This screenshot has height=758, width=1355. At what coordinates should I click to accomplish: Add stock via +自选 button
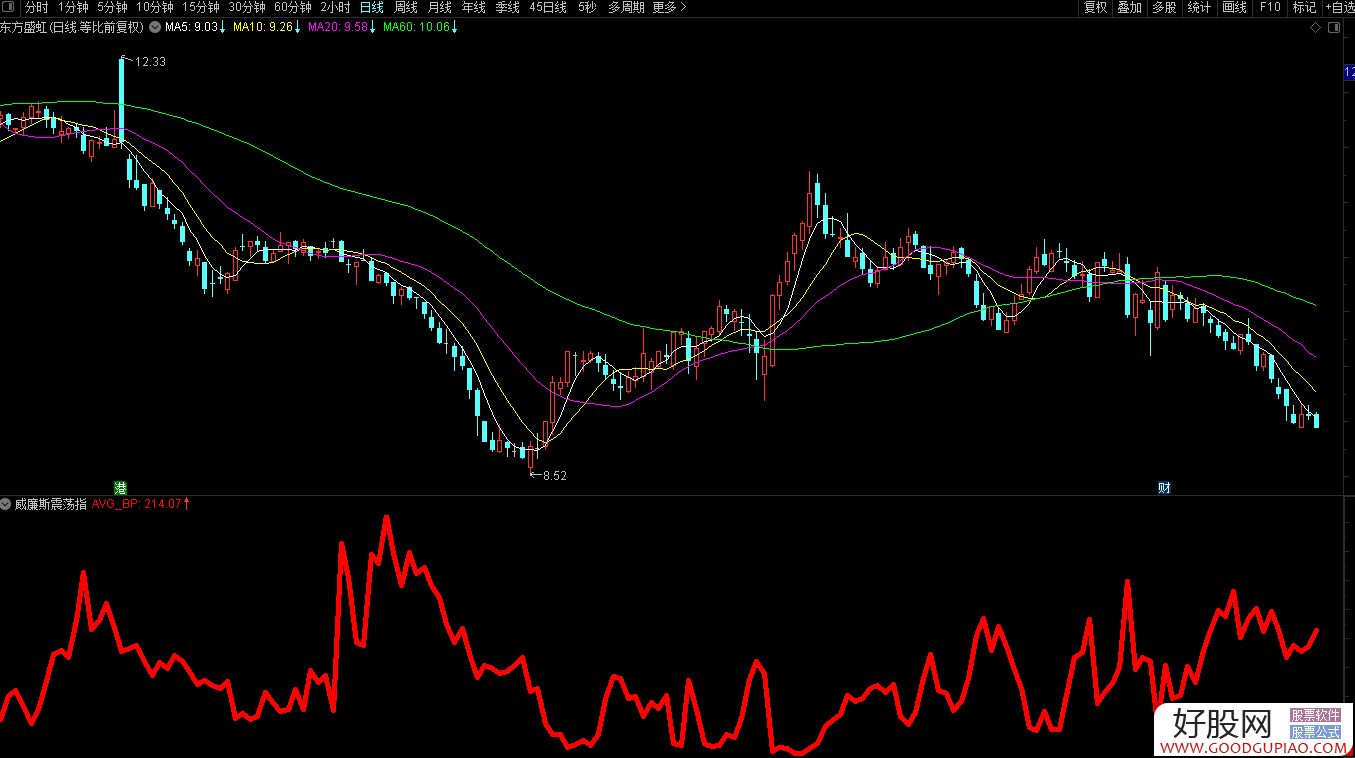coord(1339,7)
